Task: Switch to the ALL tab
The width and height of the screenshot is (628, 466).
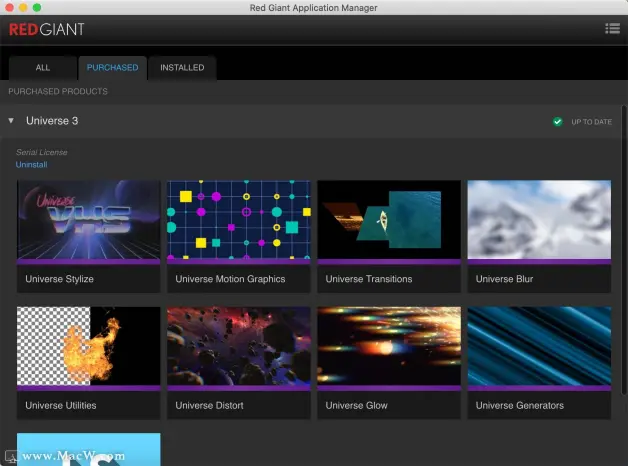Action: pyautogui.click(x=42, y=68)
